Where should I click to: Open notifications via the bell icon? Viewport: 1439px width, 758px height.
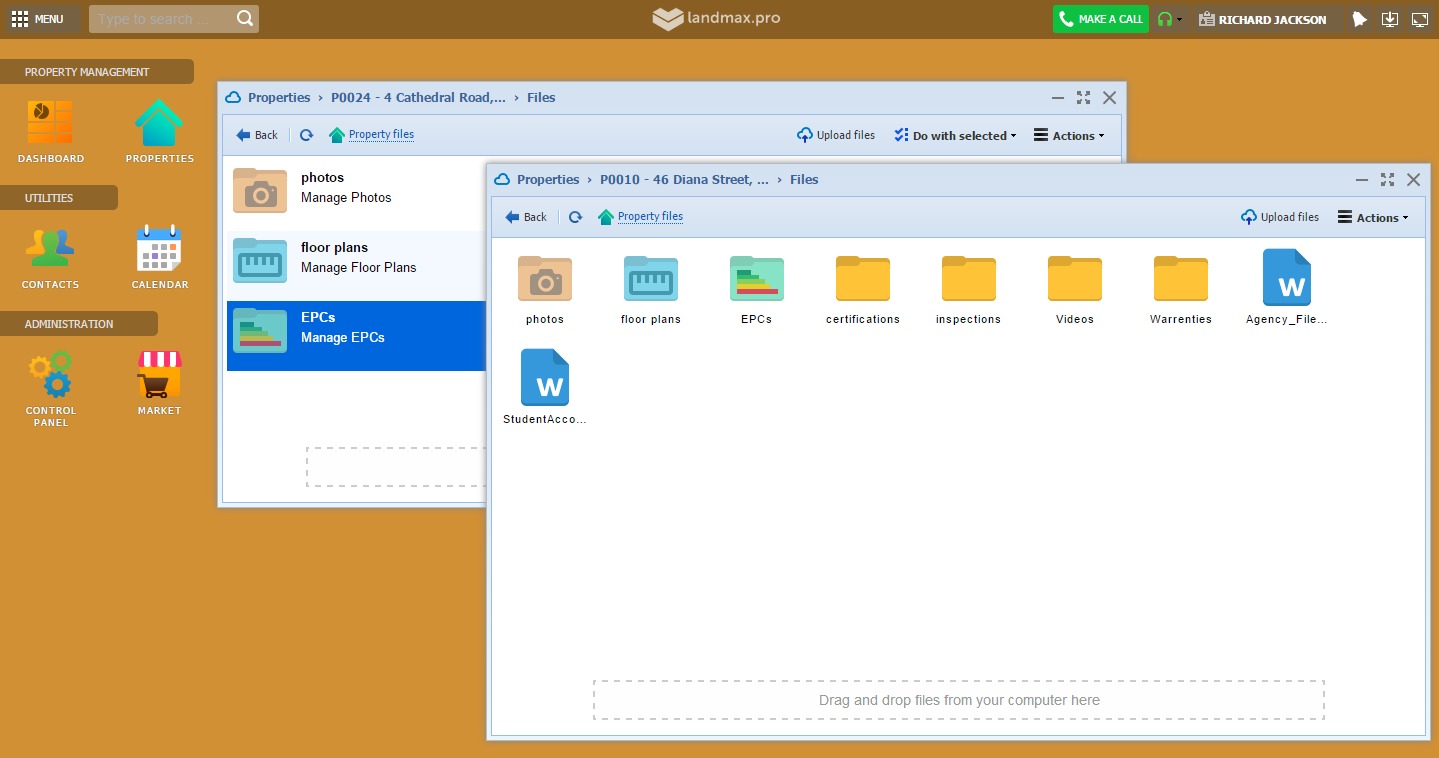point(1359,19)
